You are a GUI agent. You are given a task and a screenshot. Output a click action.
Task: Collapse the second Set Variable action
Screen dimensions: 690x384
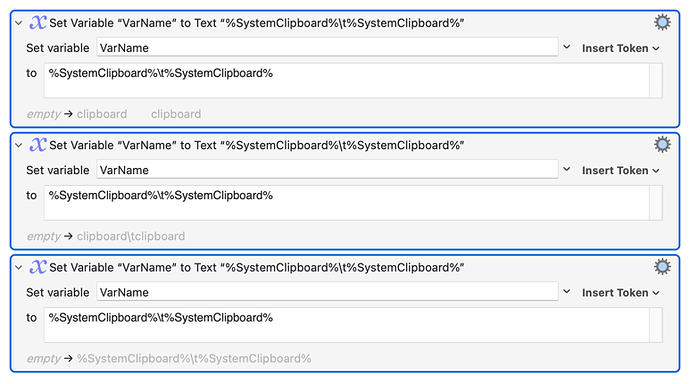click(x=18, y=145)
